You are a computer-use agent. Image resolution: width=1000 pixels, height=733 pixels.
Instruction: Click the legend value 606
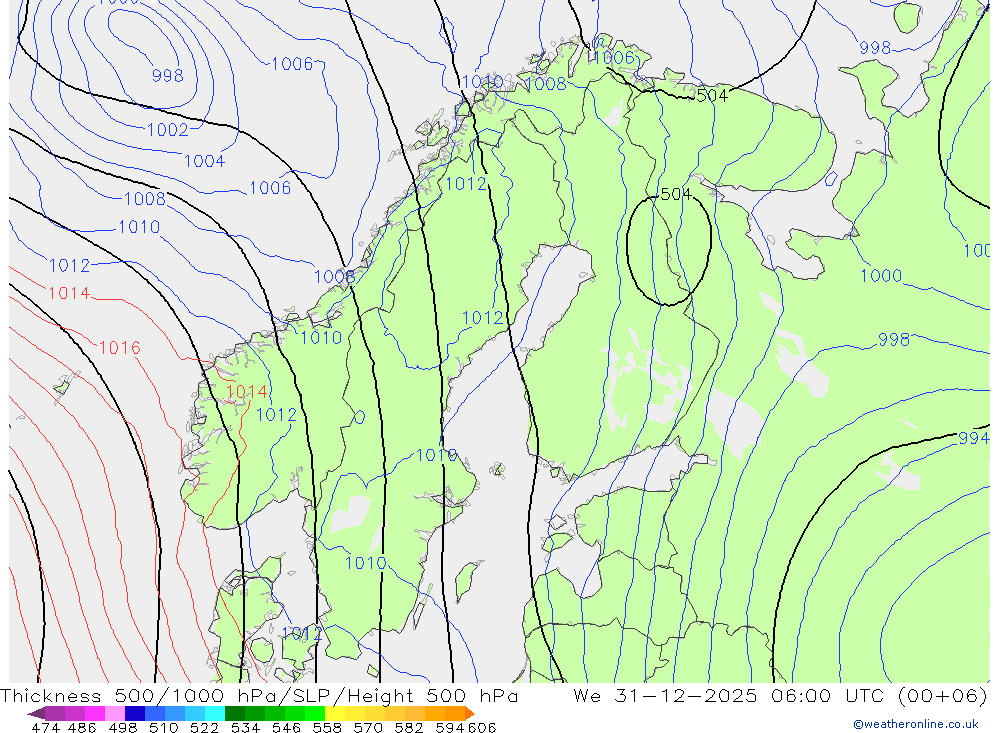[x=482, y=727]
